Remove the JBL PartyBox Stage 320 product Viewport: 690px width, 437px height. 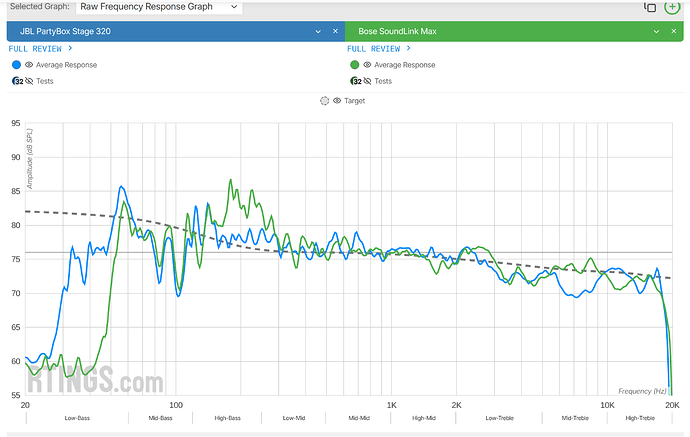pyautogui.click(x=335, y=31)
